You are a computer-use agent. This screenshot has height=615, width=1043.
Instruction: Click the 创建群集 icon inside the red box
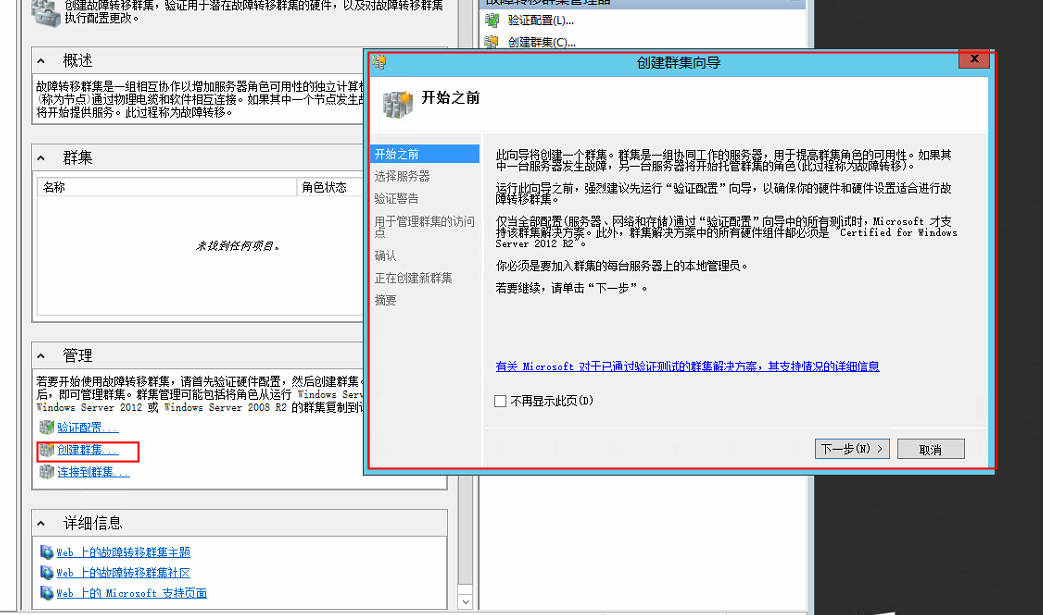click(x=45, y=450)
